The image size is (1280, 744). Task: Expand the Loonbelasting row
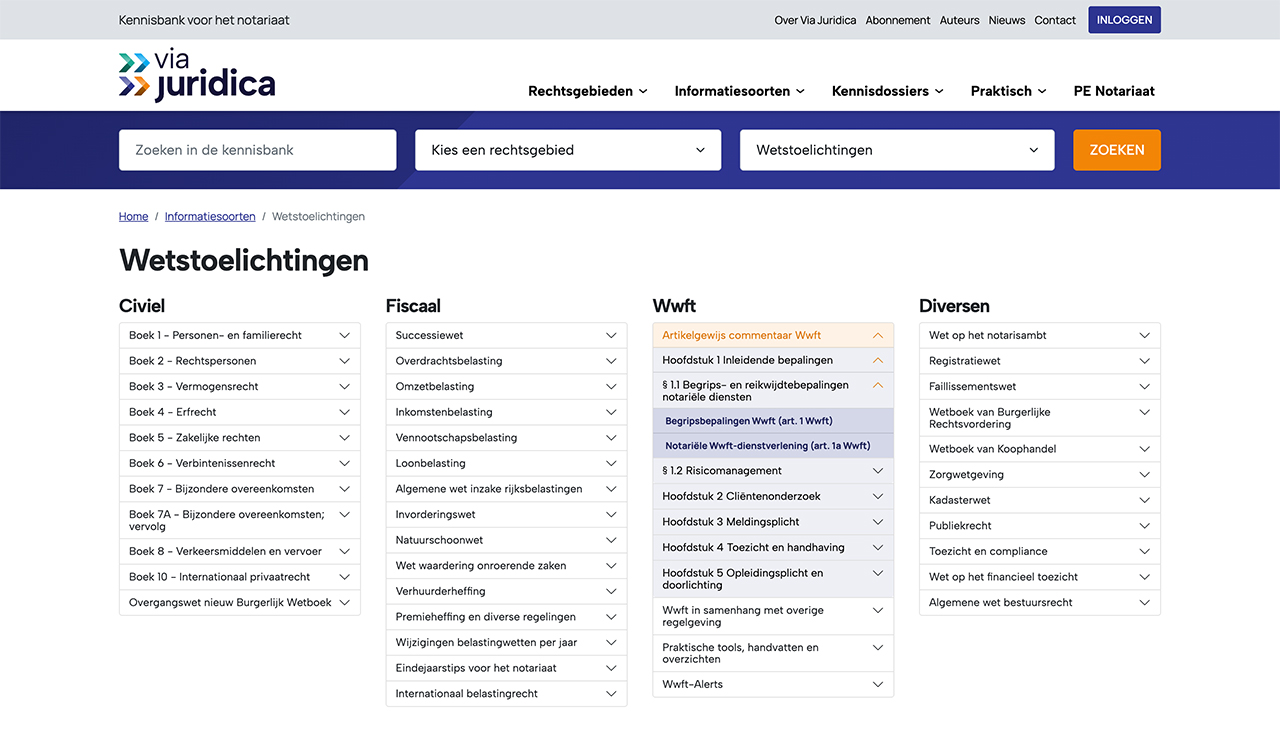point(506,463)
